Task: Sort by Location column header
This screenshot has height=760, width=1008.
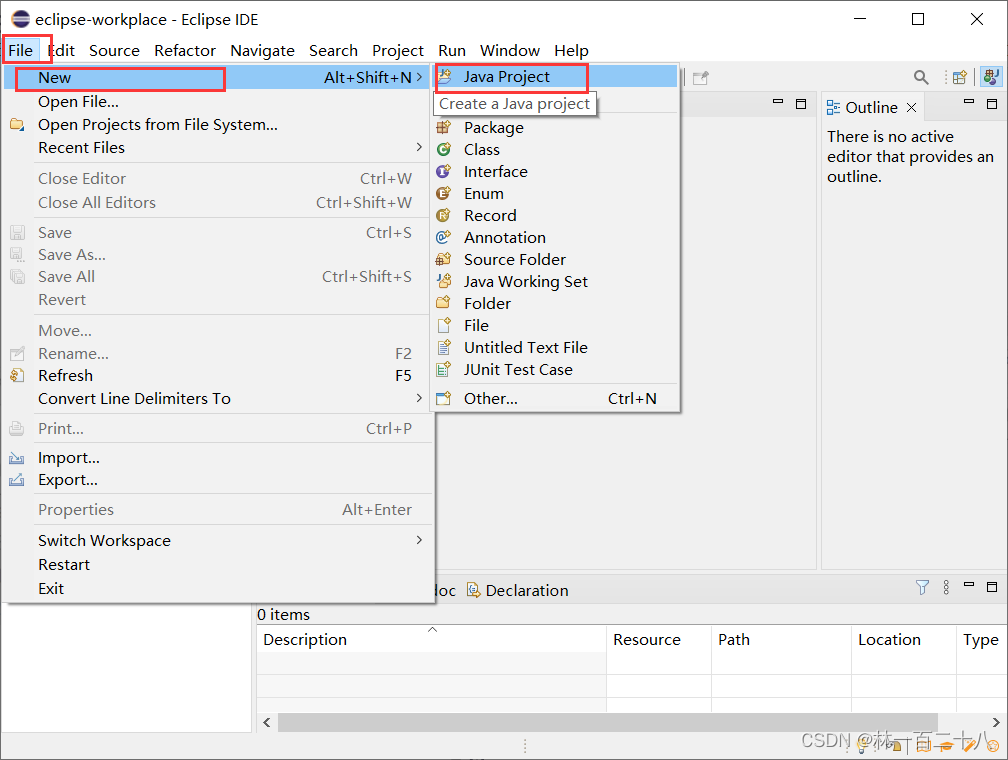Action: tap(904, 639)
